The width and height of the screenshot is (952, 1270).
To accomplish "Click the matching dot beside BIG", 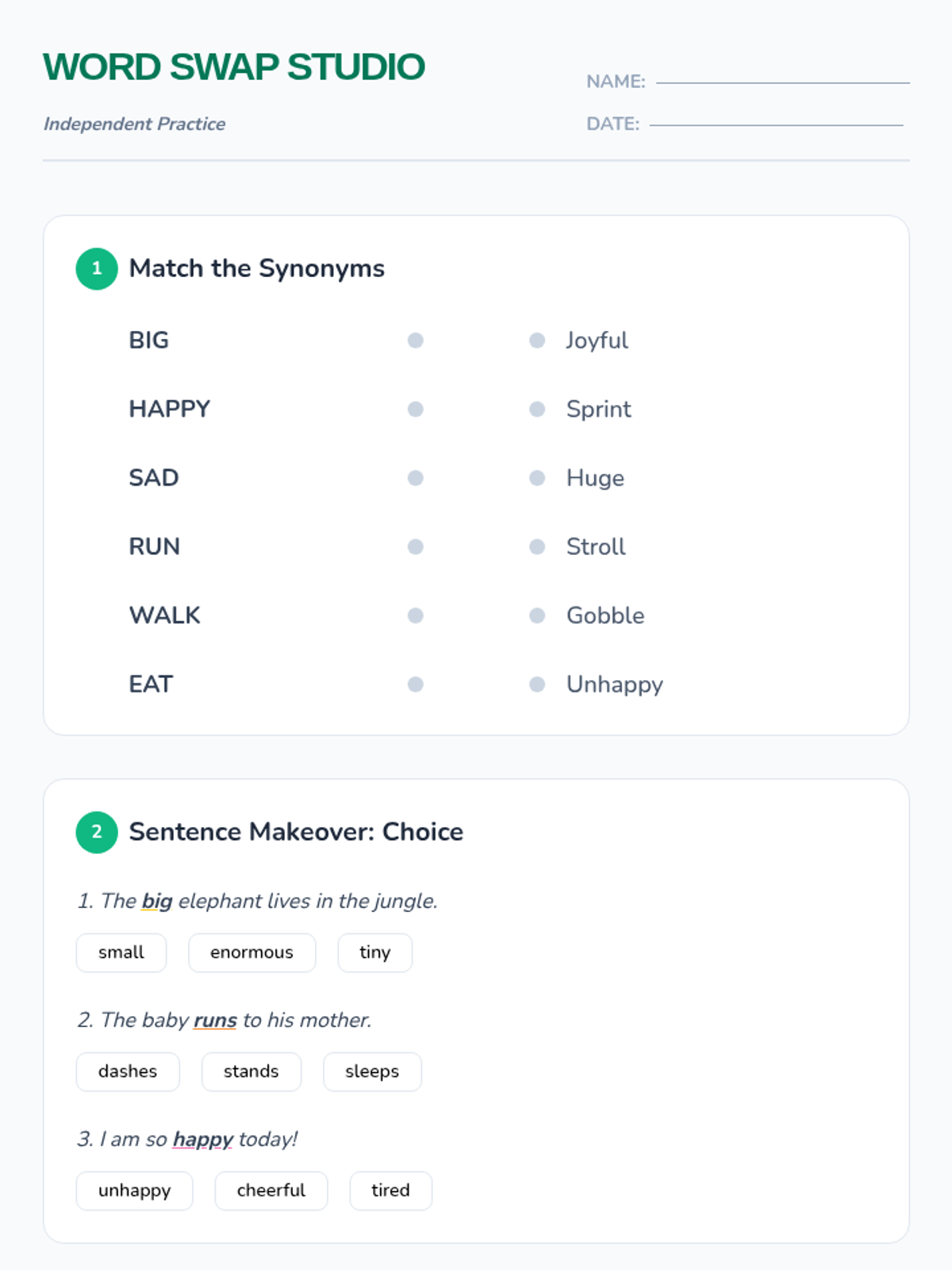I will tap(415, 341).
